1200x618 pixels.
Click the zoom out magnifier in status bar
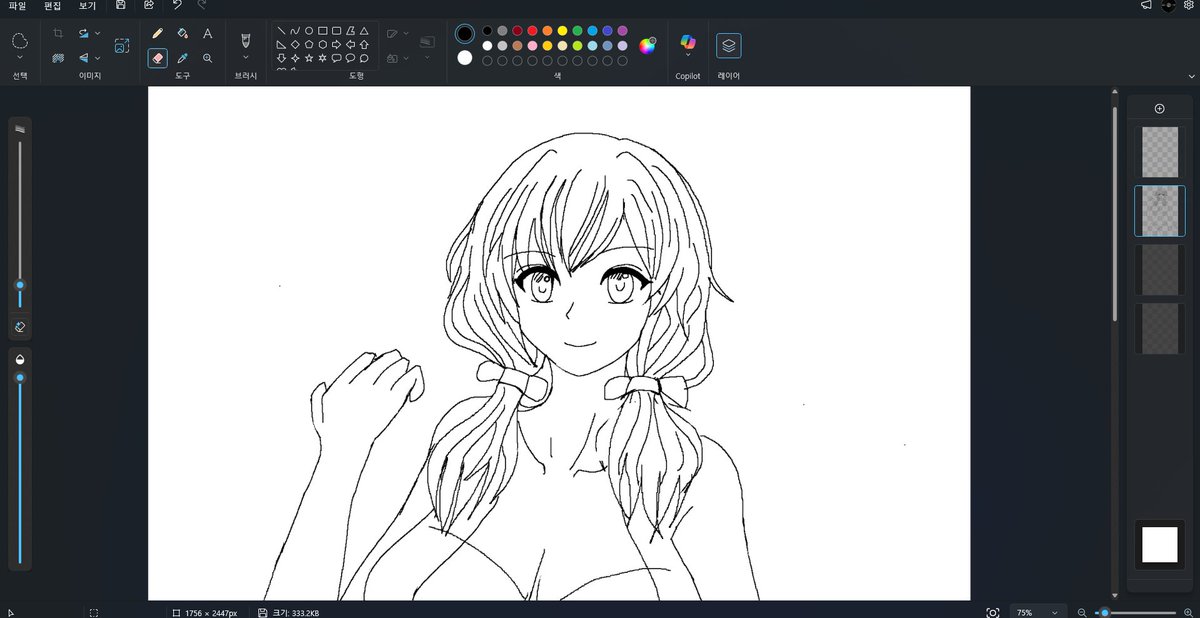[1082, 612]
